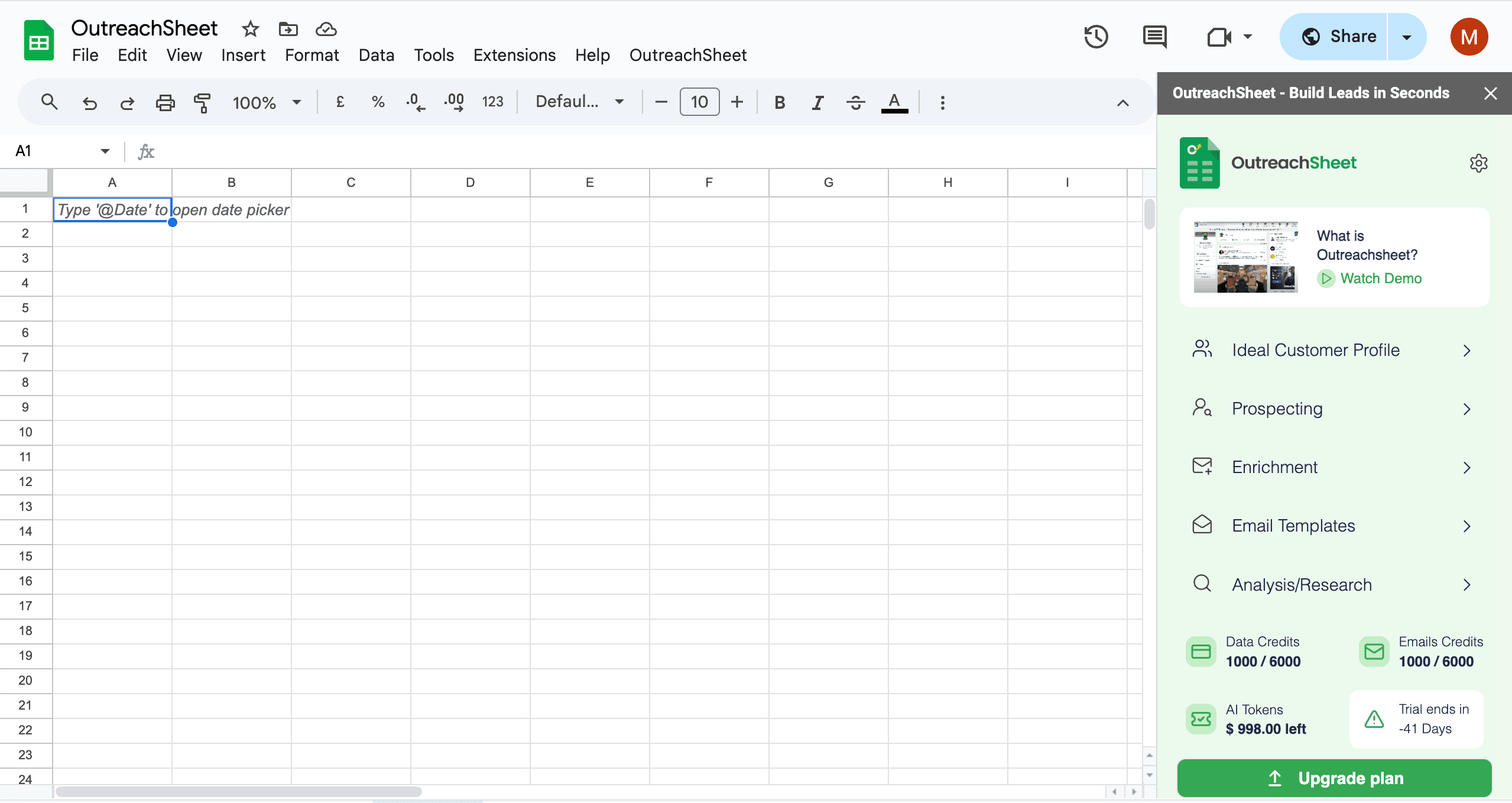
Task: Open the zoom level dropdown
Action: tap(267, 103)
